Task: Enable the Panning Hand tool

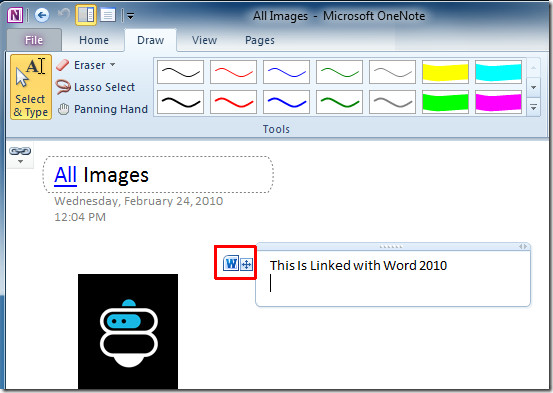Action: pyautogui.click(x=103, y=109)
